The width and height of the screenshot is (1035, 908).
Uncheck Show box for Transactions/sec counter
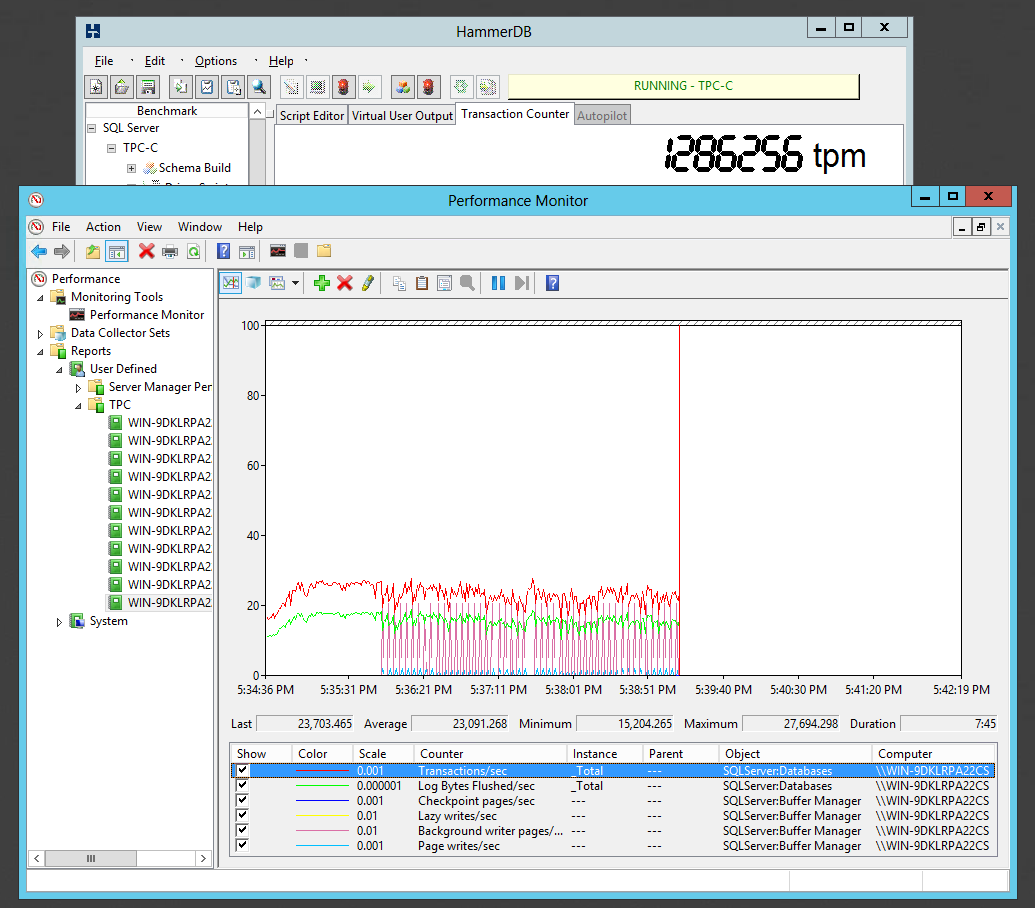pyautogui.click(x=242, y=770)
